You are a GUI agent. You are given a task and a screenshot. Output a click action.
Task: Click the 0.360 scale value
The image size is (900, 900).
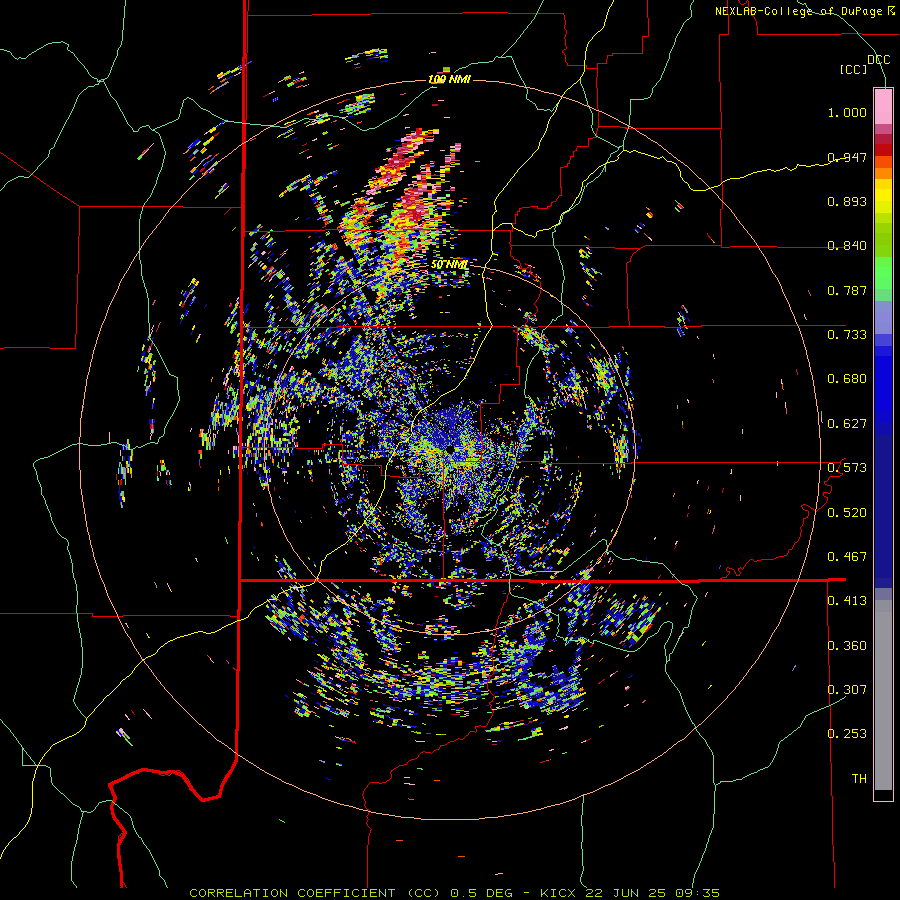click(x=847, y=646)
